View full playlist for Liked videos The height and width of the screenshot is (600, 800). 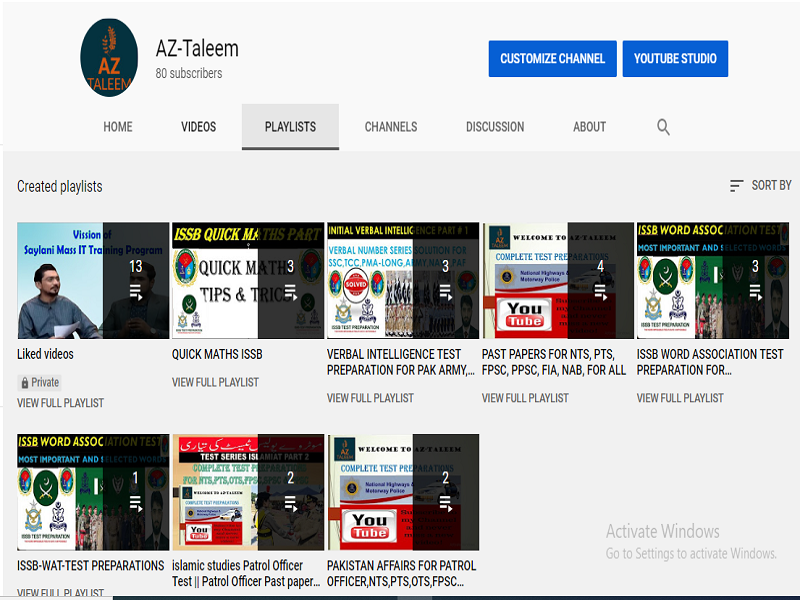tap(60, 403)
